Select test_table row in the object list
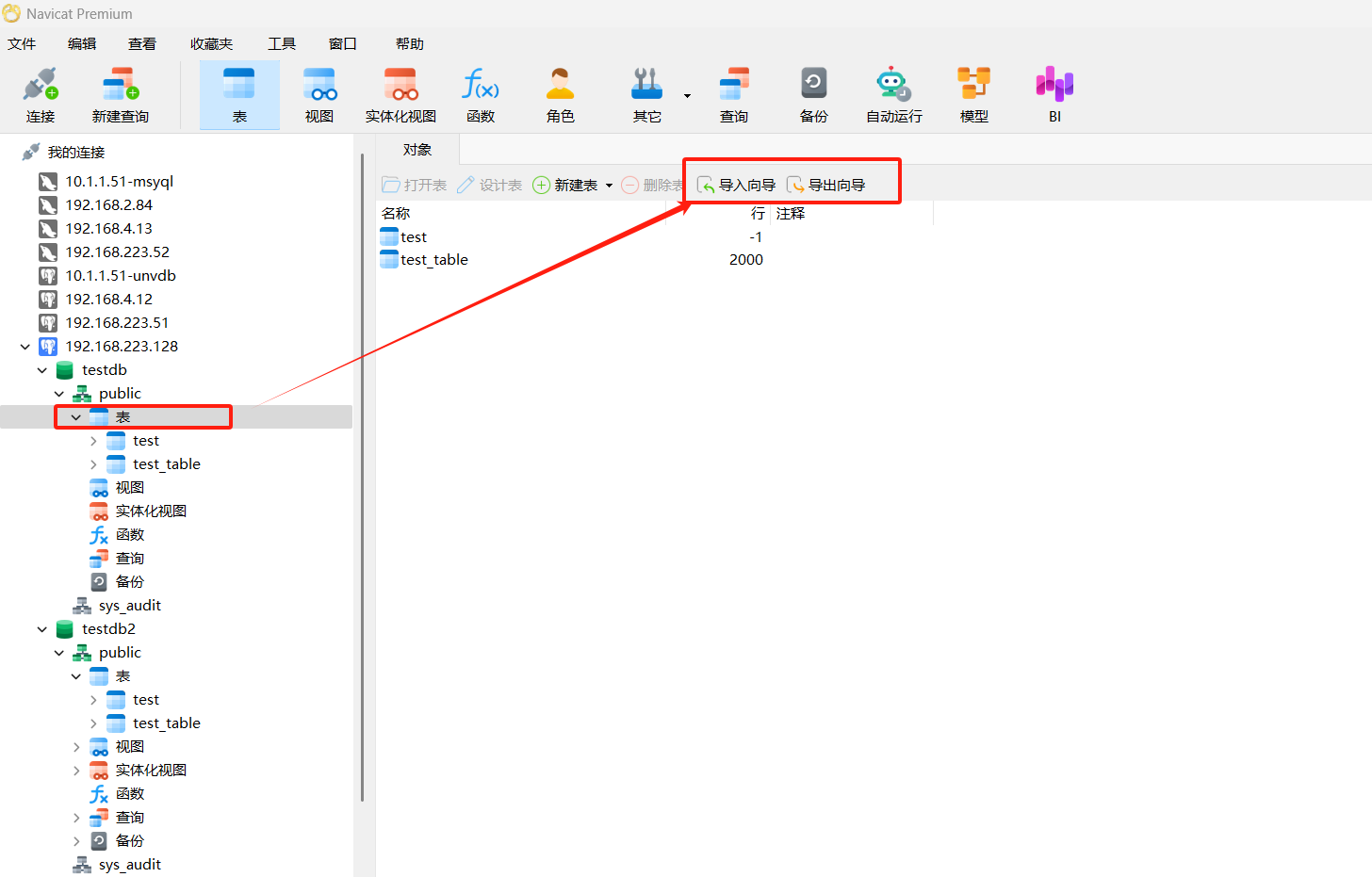 pyautogui.click(x=434, y=260)
